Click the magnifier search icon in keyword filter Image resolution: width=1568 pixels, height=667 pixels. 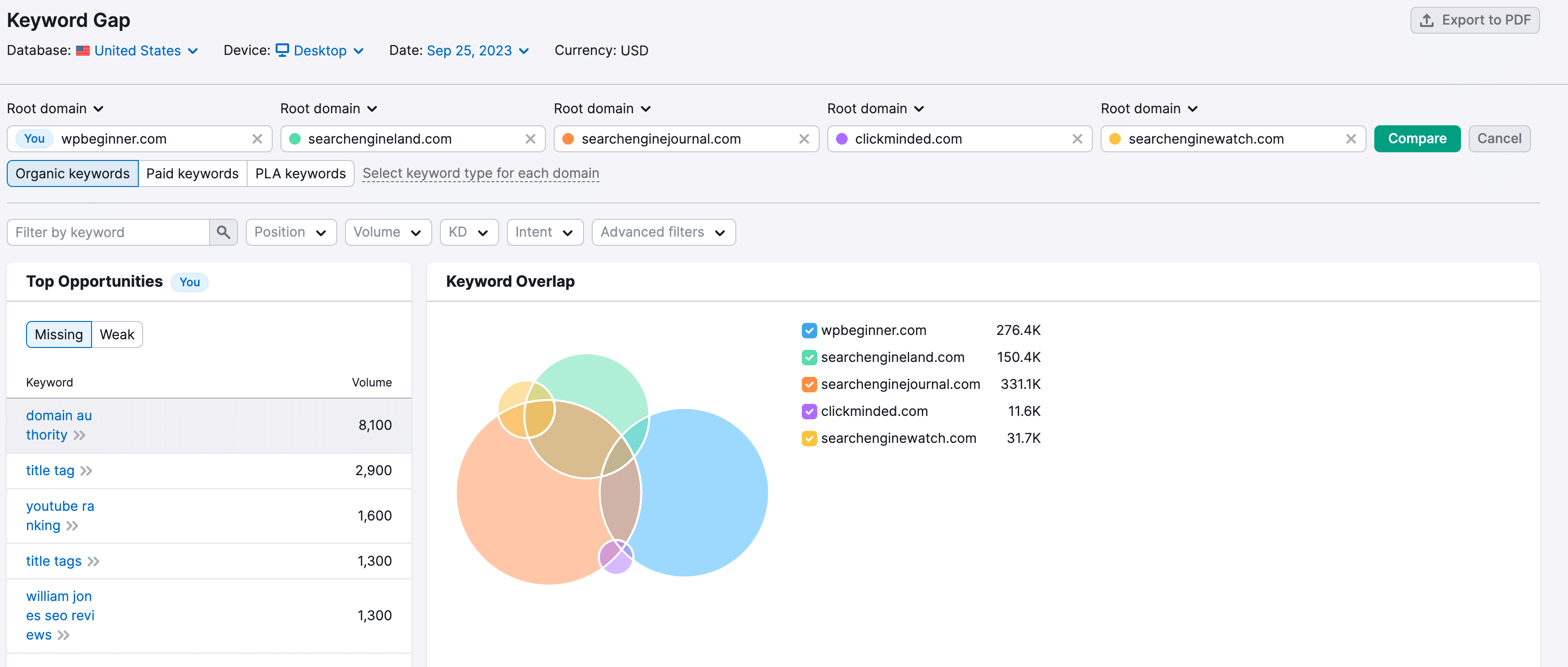click(x=224, y=232)
